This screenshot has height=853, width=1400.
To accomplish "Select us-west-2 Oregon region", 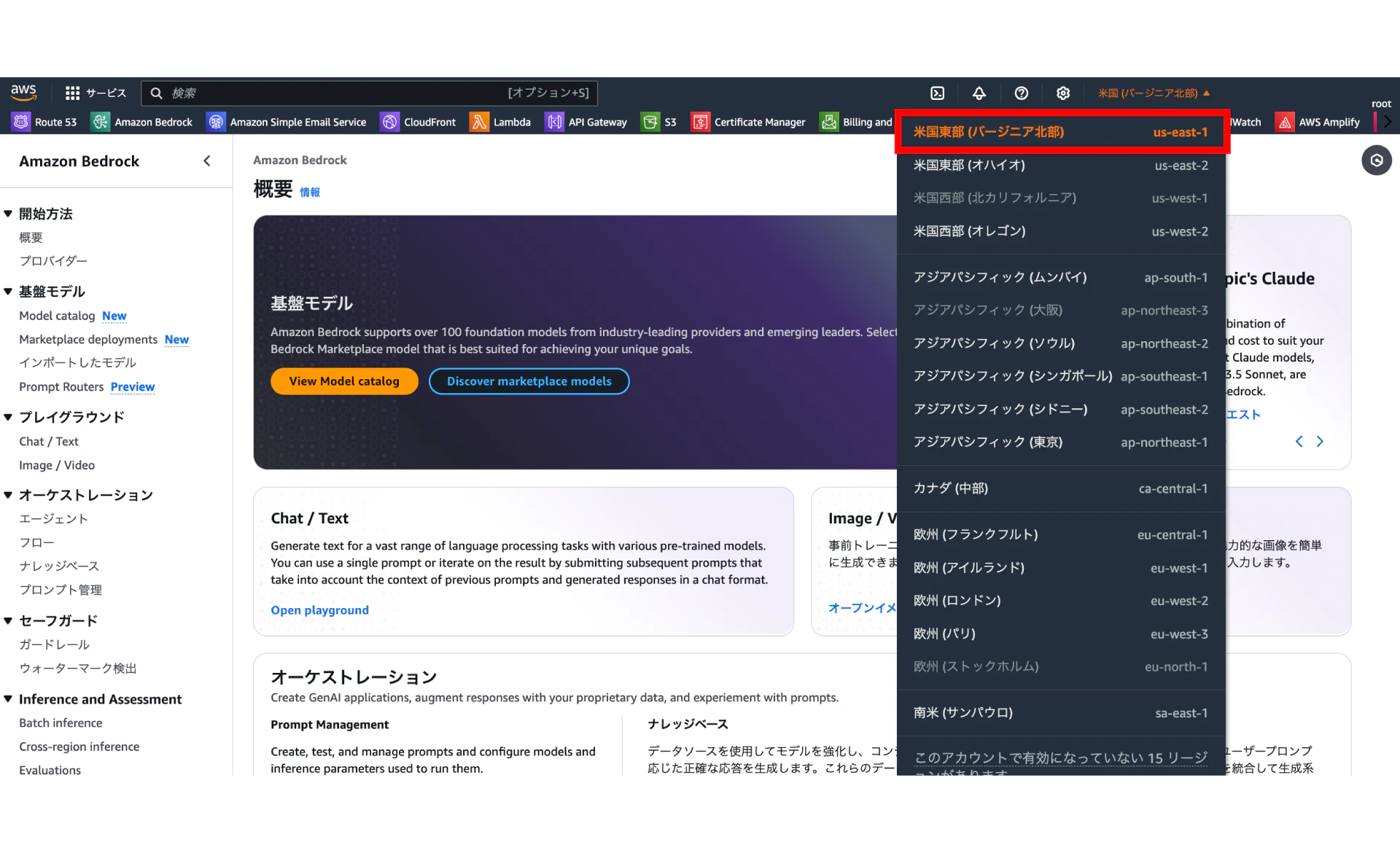I will pos(1061,231).
